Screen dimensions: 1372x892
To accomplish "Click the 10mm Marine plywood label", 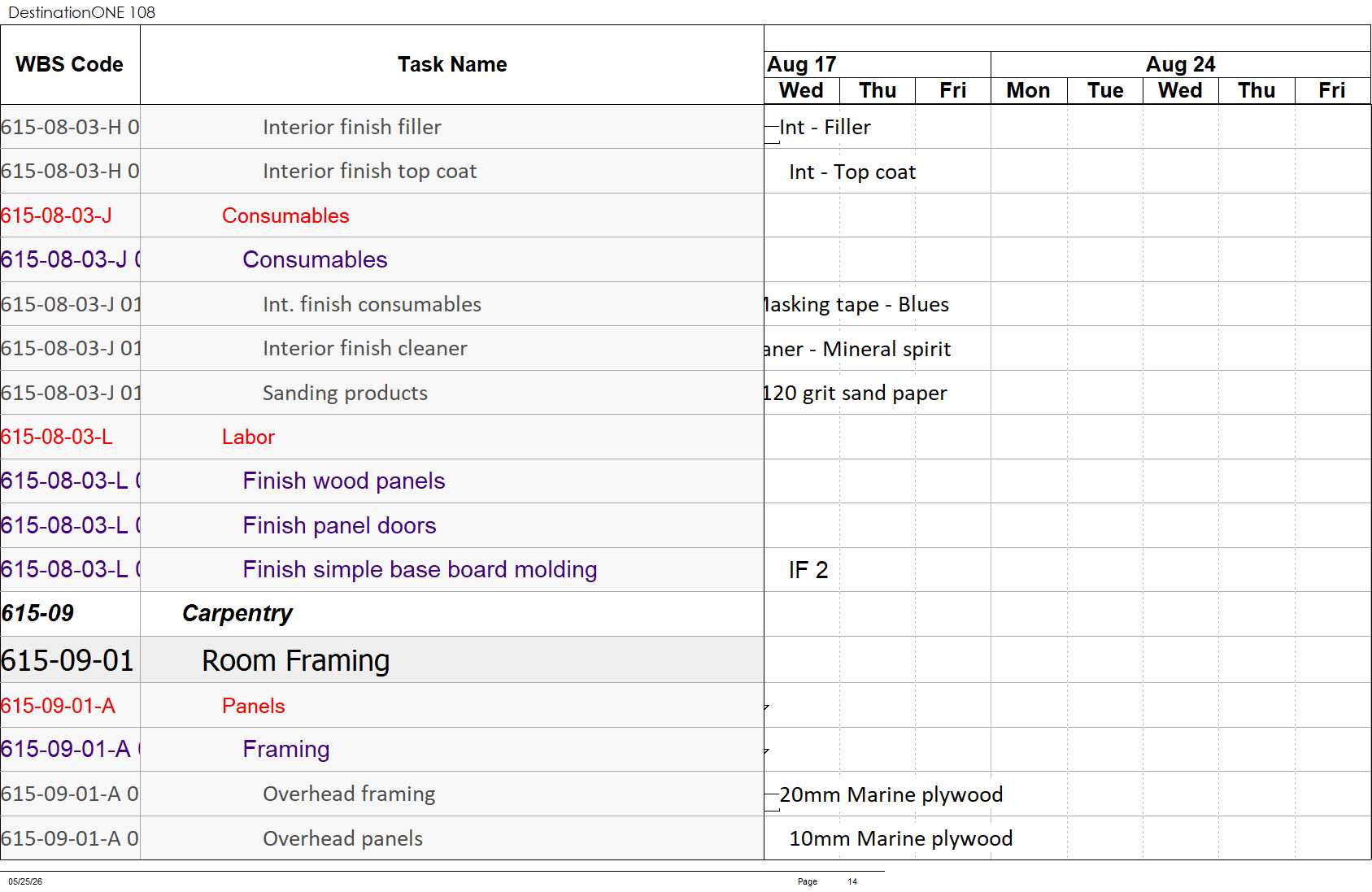I will pos(900,838).
